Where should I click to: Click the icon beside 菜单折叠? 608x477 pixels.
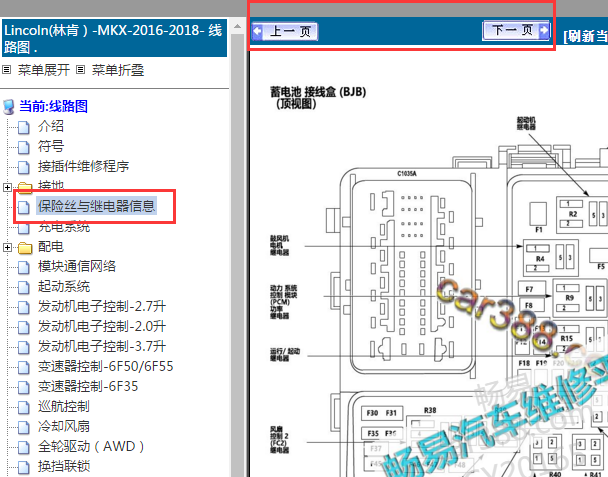[80, 70]
